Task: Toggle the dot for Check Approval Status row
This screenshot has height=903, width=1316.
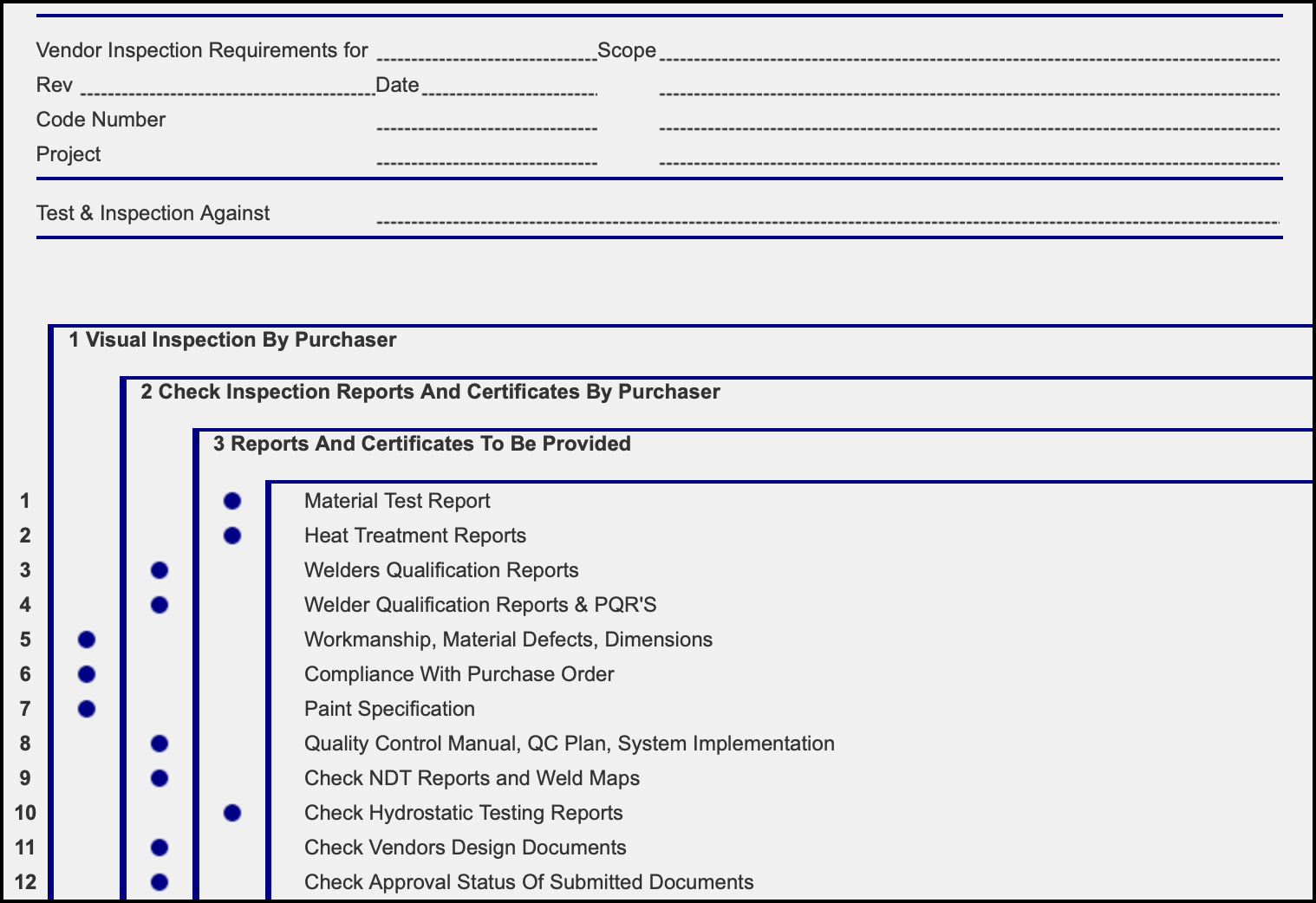Action: [159, 882]
